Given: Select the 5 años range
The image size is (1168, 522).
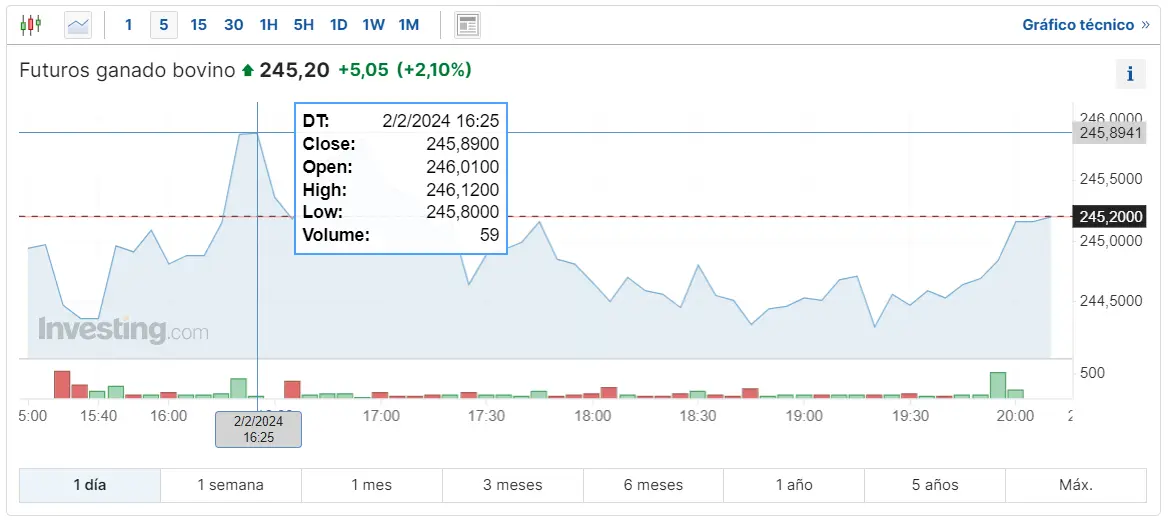Looking at the screenshot, I should 935,485.
